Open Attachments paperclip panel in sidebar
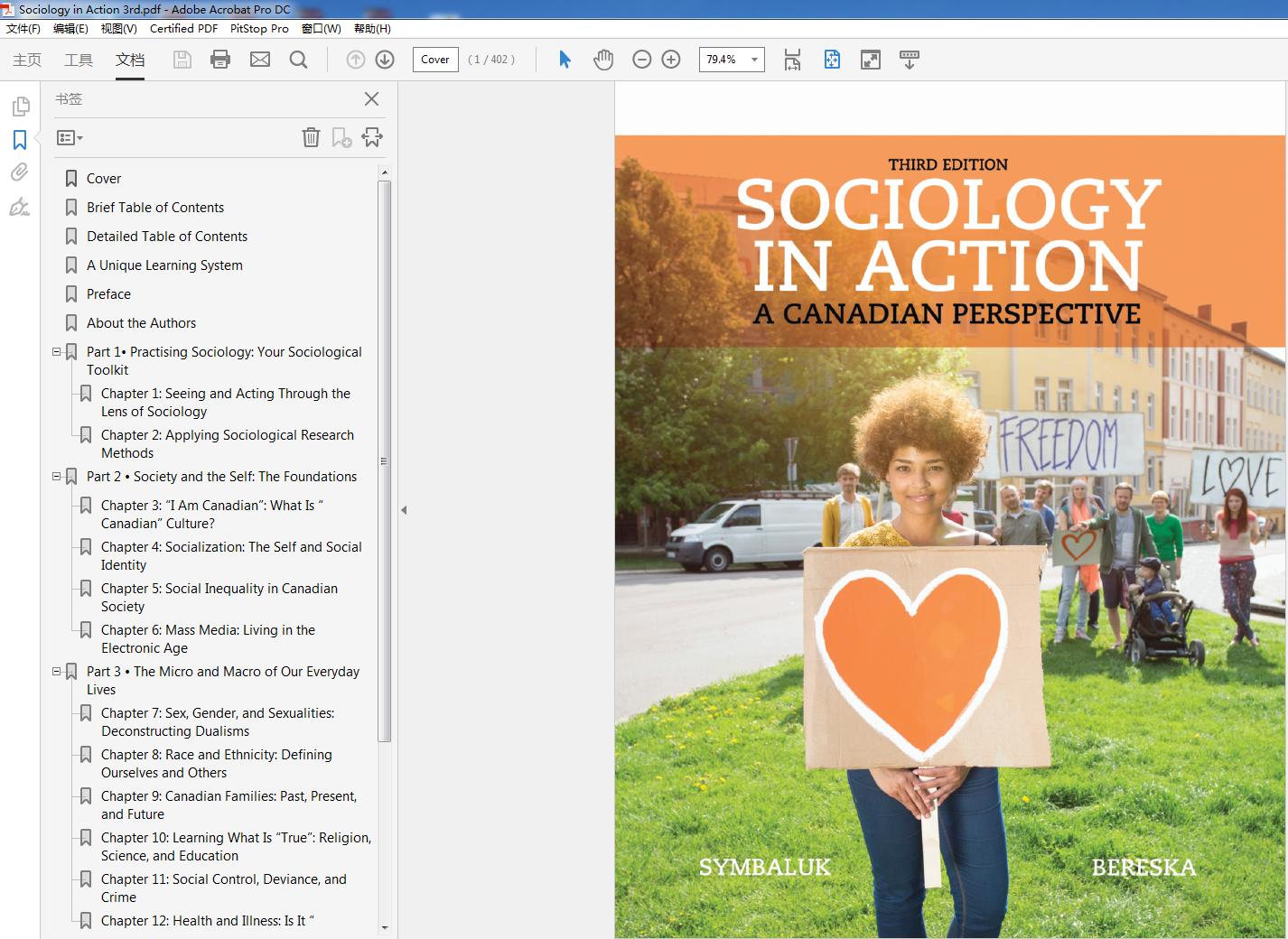Screen dimensions: 1288x939 (x=19, y=172)
